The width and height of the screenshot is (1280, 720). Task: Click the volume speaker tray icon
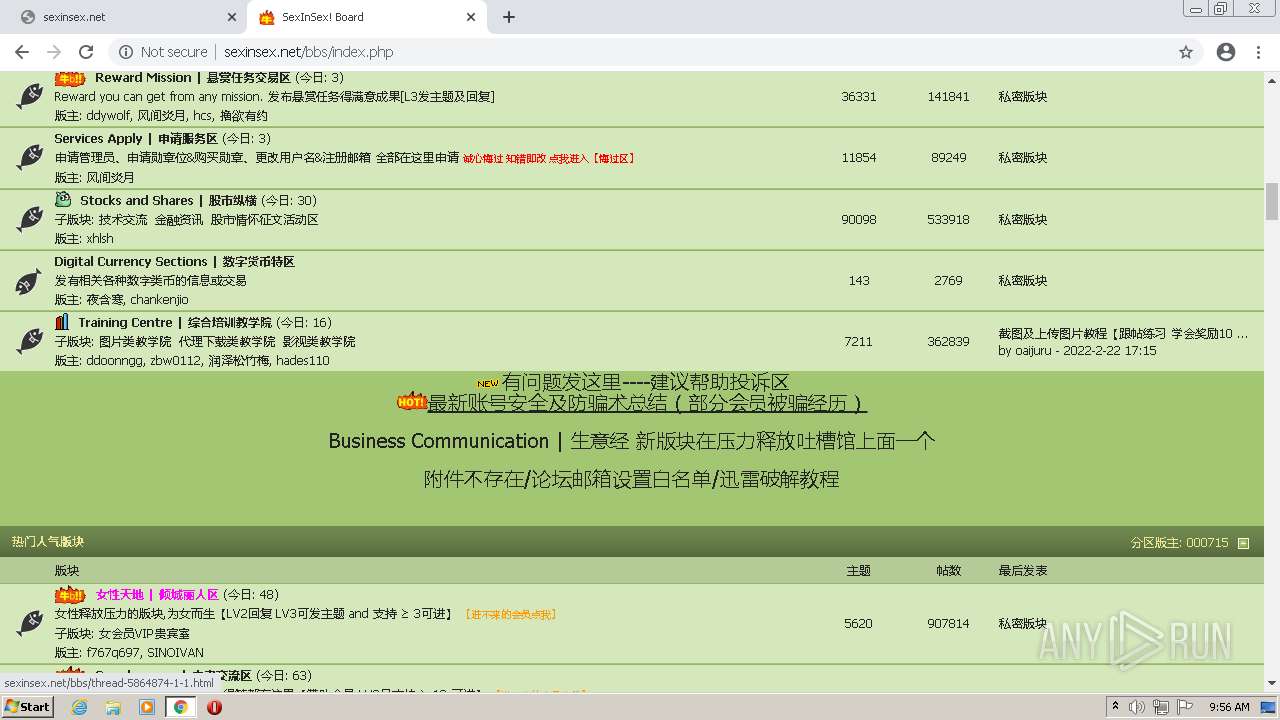(x=1138, y=706)
